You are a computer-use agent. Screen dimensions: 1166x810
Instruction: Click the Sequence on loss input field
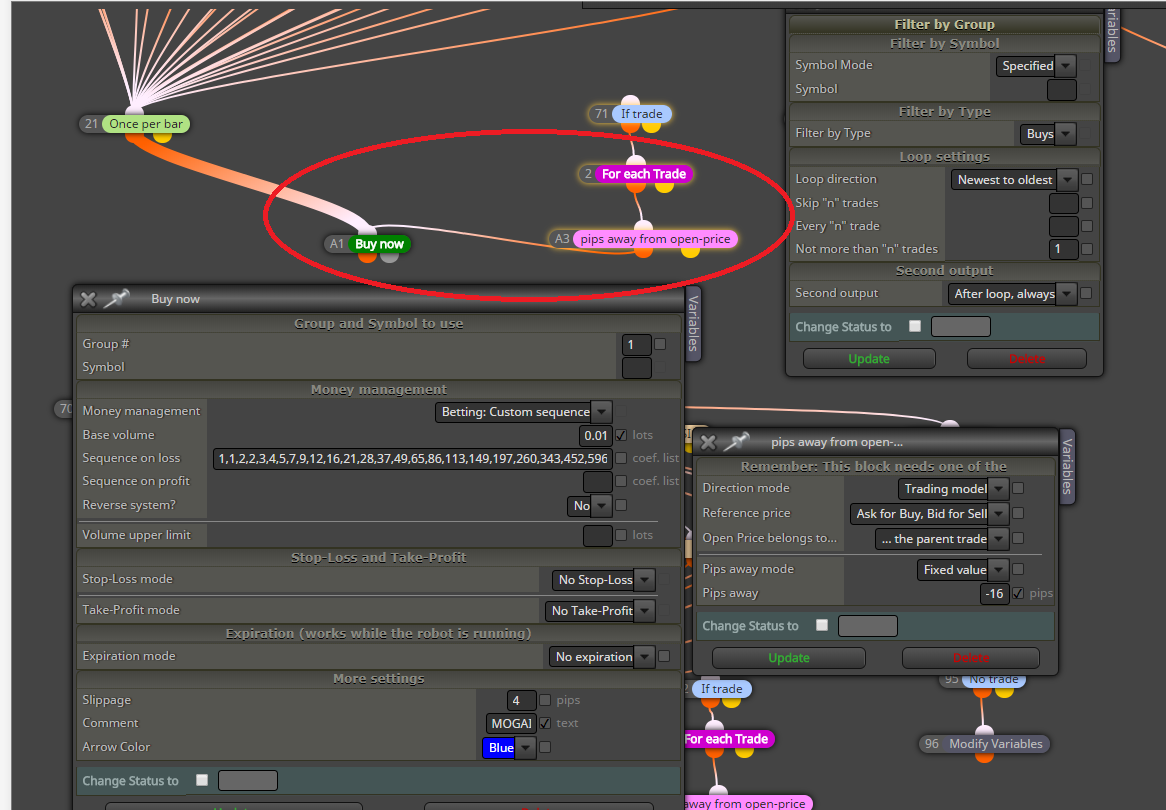413,459
